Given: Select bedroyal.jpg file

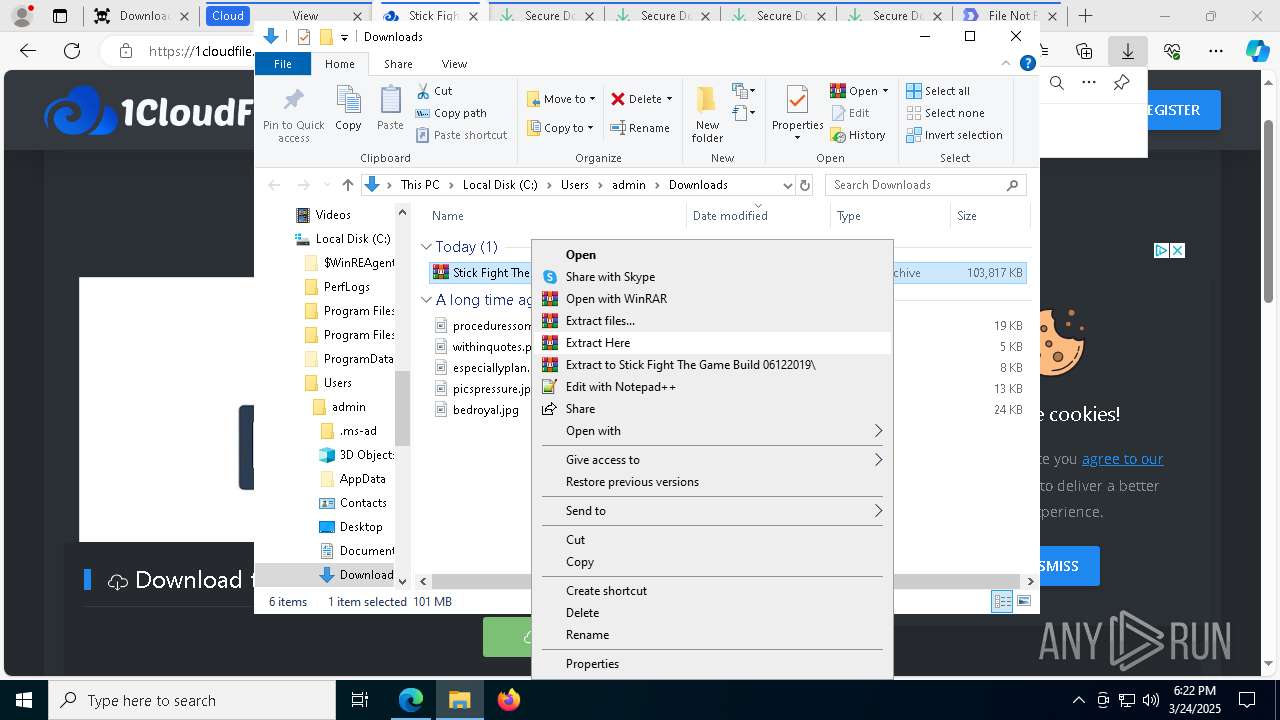Looking at the screenshot, I should (x=485, y=410).
